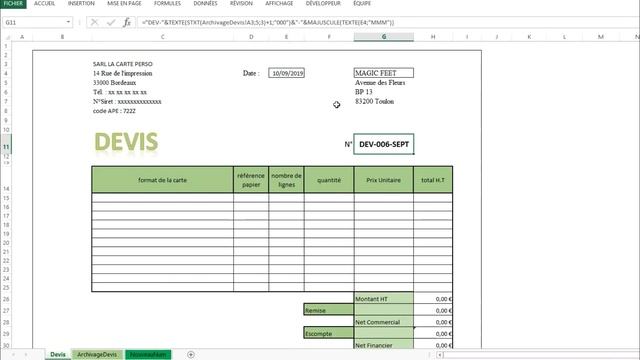Click the '83200 Toulon' address line

coord(374,101)
